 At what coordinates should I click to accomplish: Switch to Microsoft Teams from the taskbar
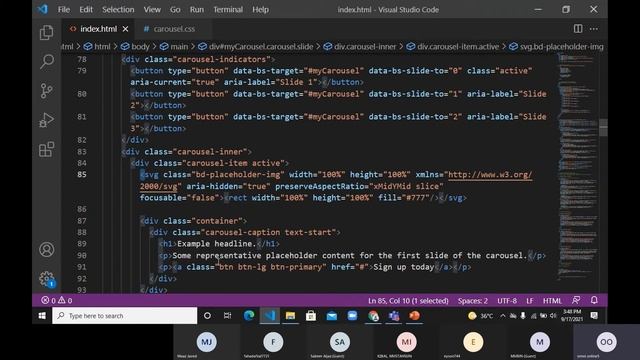tap(394, 316)
